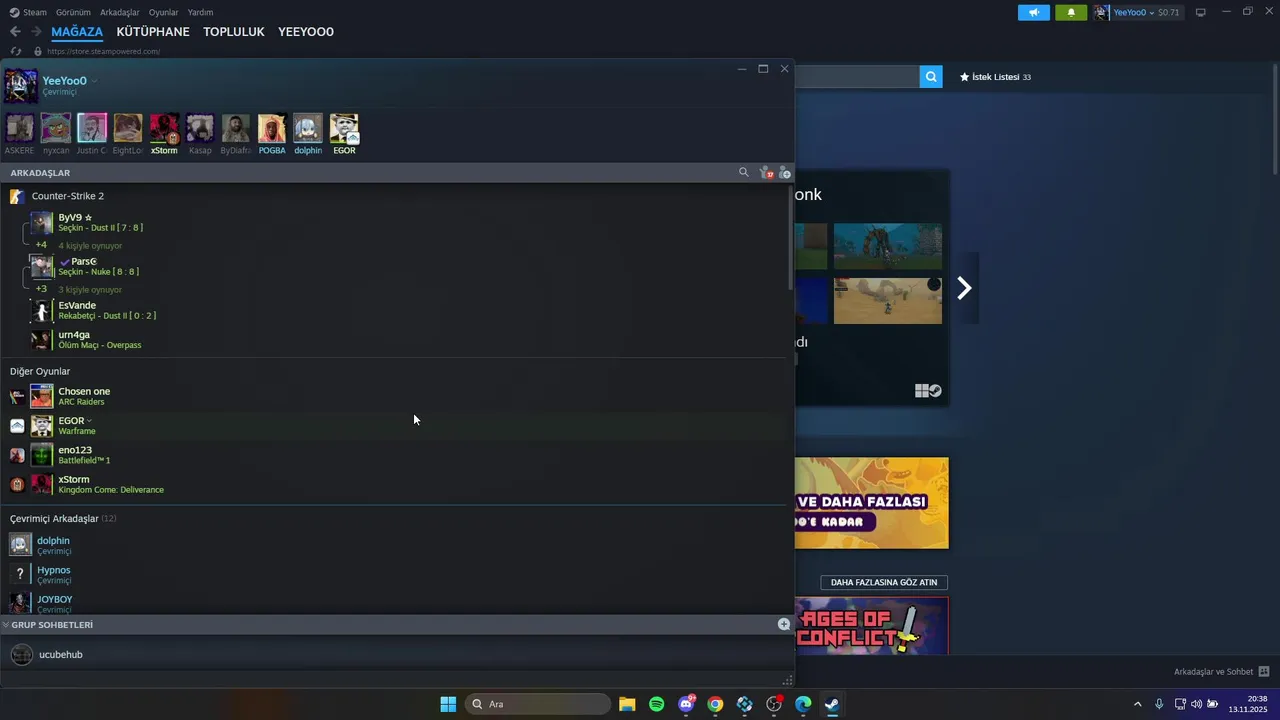Click DAHA FAZLASINA GÖZ ATIN button
The width and height of the screenshot is (1280, 720).
[x=884, y=582]
